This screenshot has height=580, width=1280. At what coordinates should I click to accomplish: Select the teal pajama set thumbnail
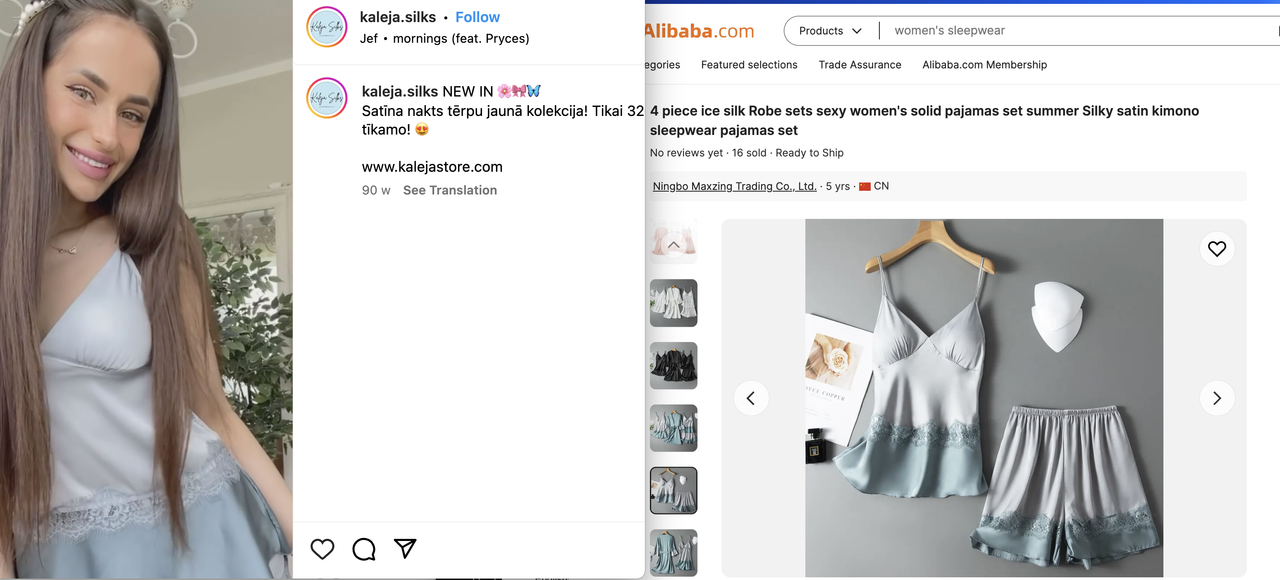click(674, 428)
